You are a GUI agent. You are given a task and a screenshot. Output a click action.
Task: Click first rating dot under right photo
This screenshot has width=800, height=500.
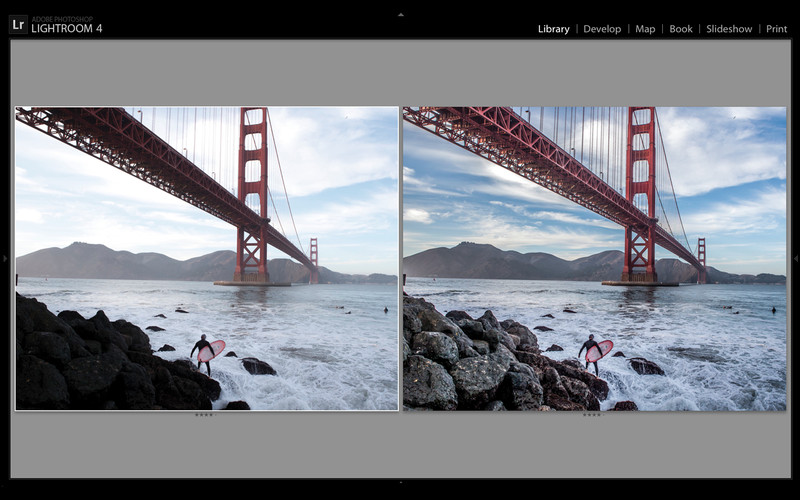tap(585, 415)
